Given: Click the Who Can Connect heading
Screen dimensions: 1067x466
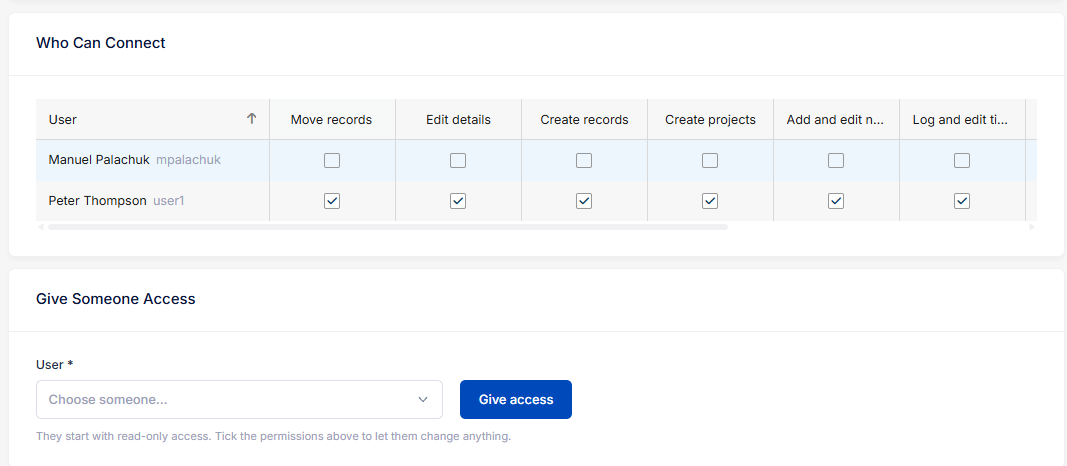Looking at the screenshot, I should tap(101, 43).
